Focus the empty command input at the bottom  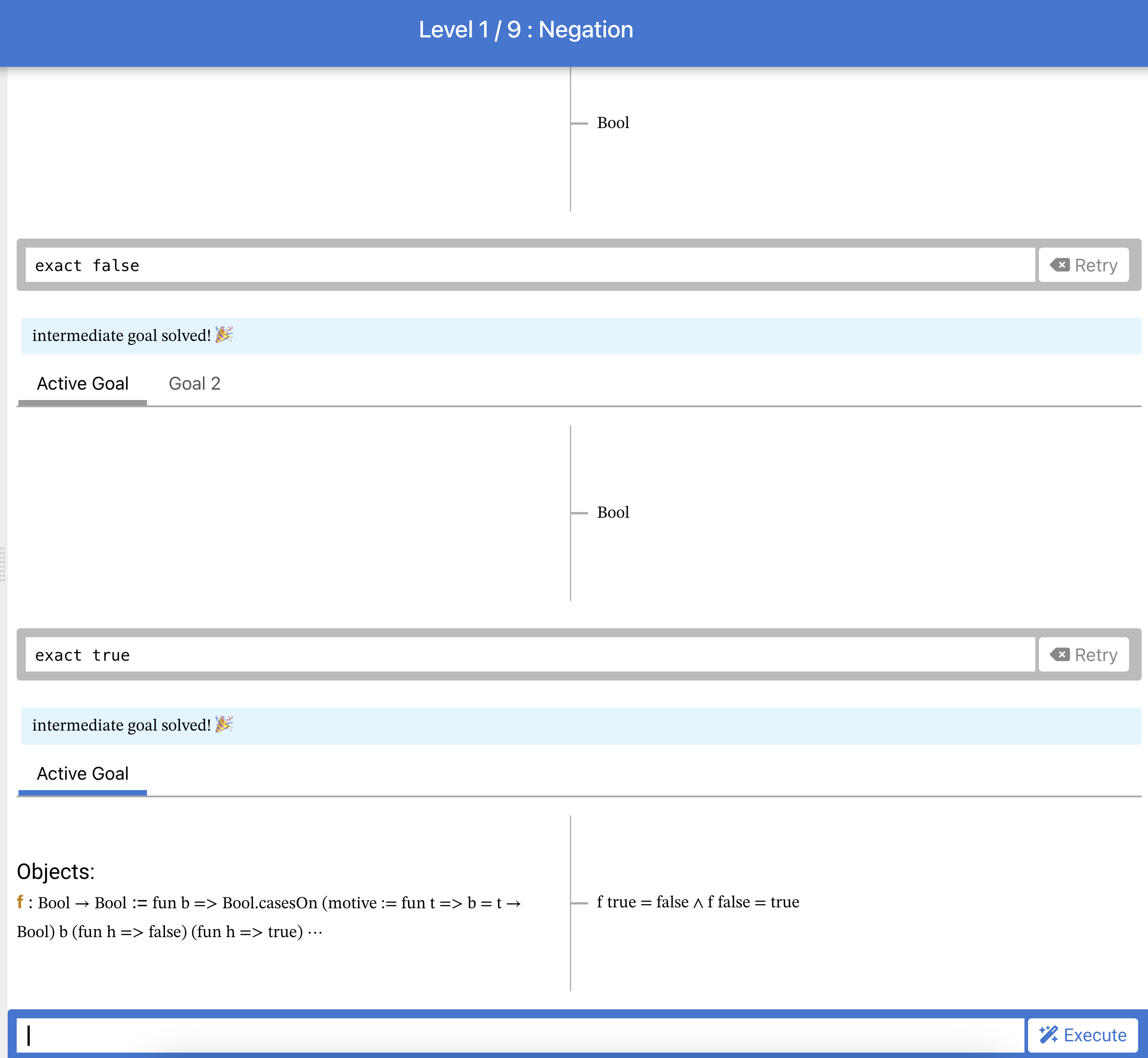click(x=515, y=1035)
